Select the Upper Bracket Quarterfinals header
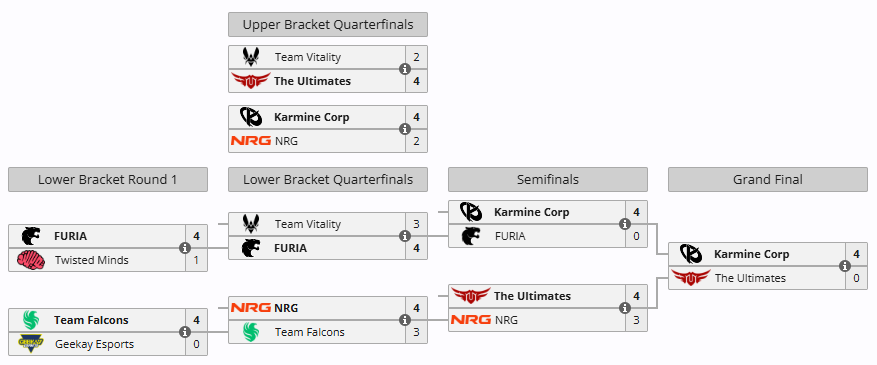Image resolution: width=877 pixels, height=365 pixels. click(x=328, y=25)
